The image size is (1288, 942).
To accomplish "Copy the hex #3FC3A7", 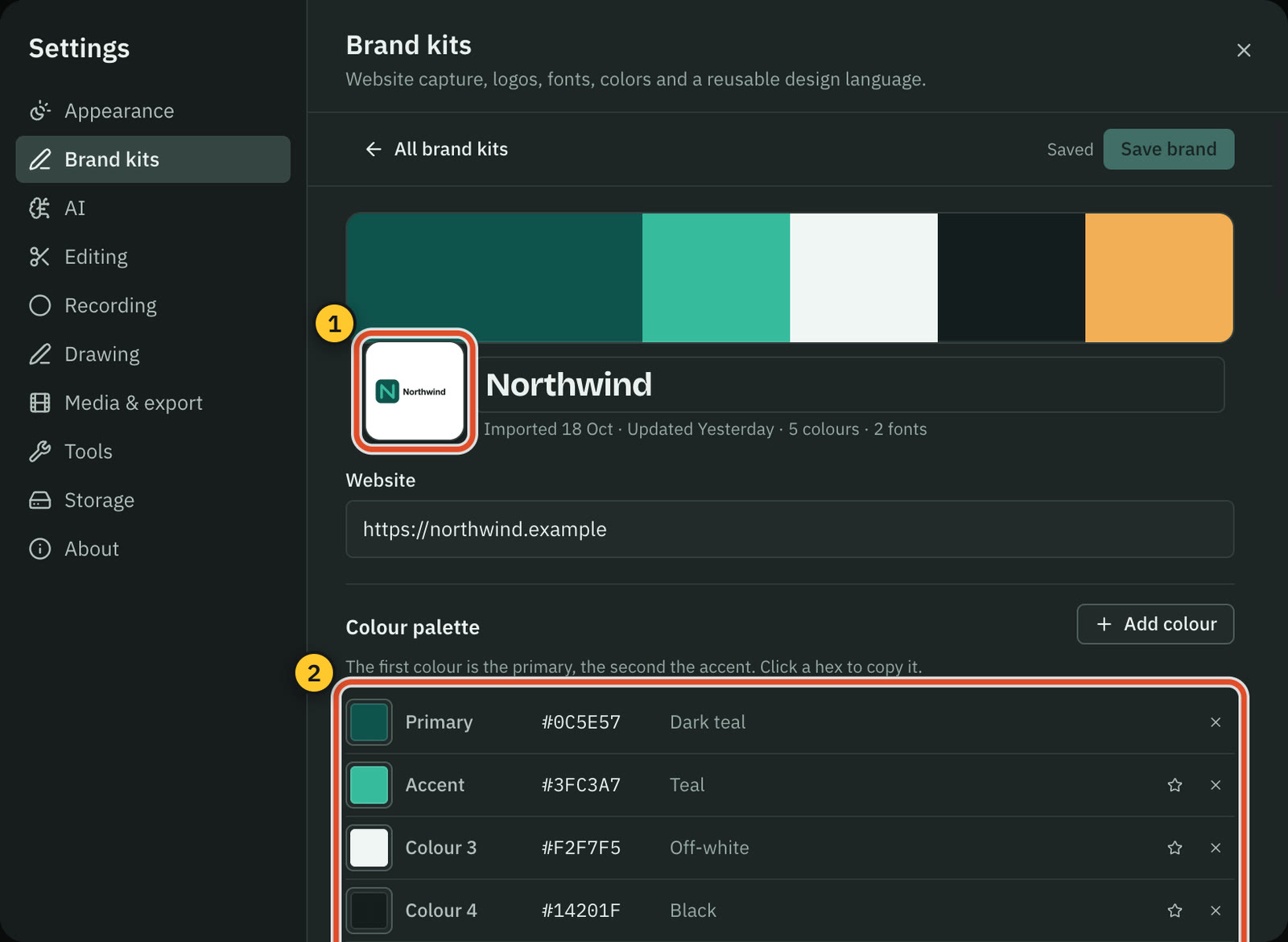I will coord(581,785).
